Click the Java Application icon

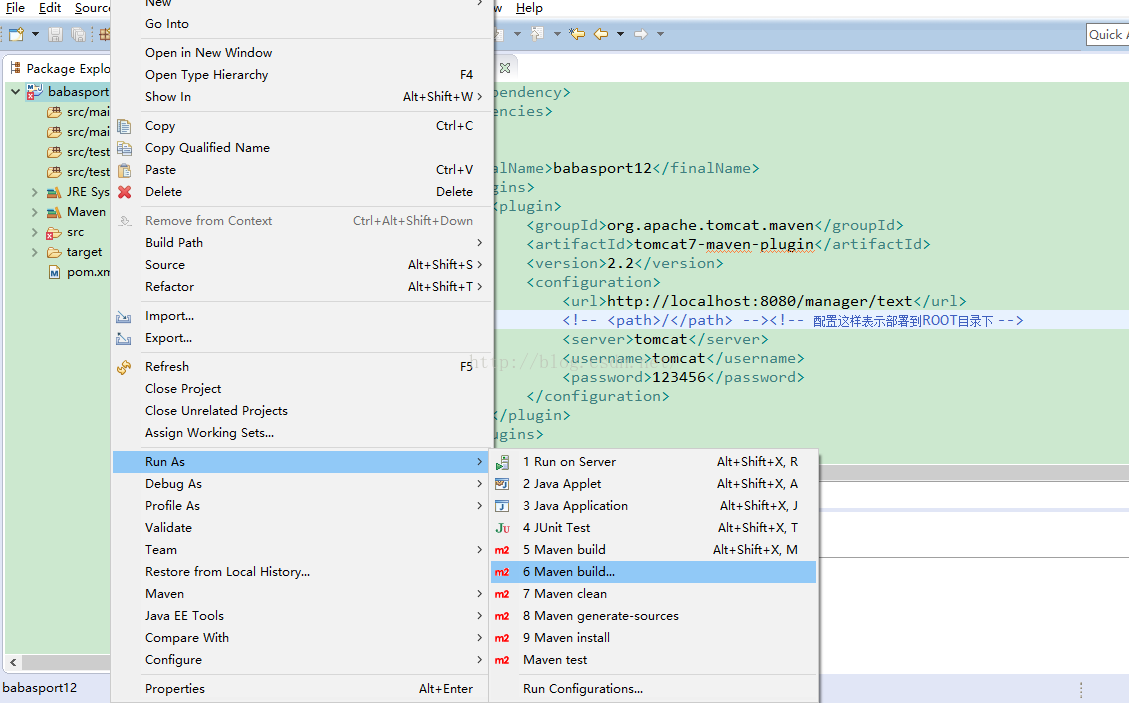[503, 506]
